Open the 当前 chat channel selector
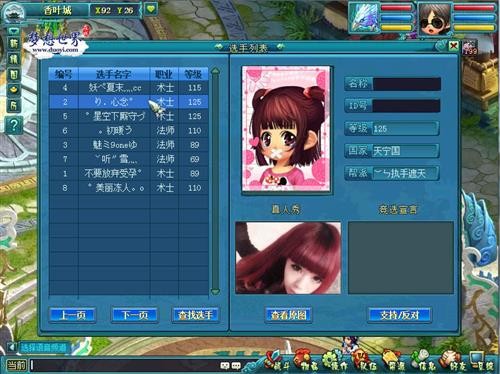The width and height of the screenshot is (500, 374). [16, 365]
